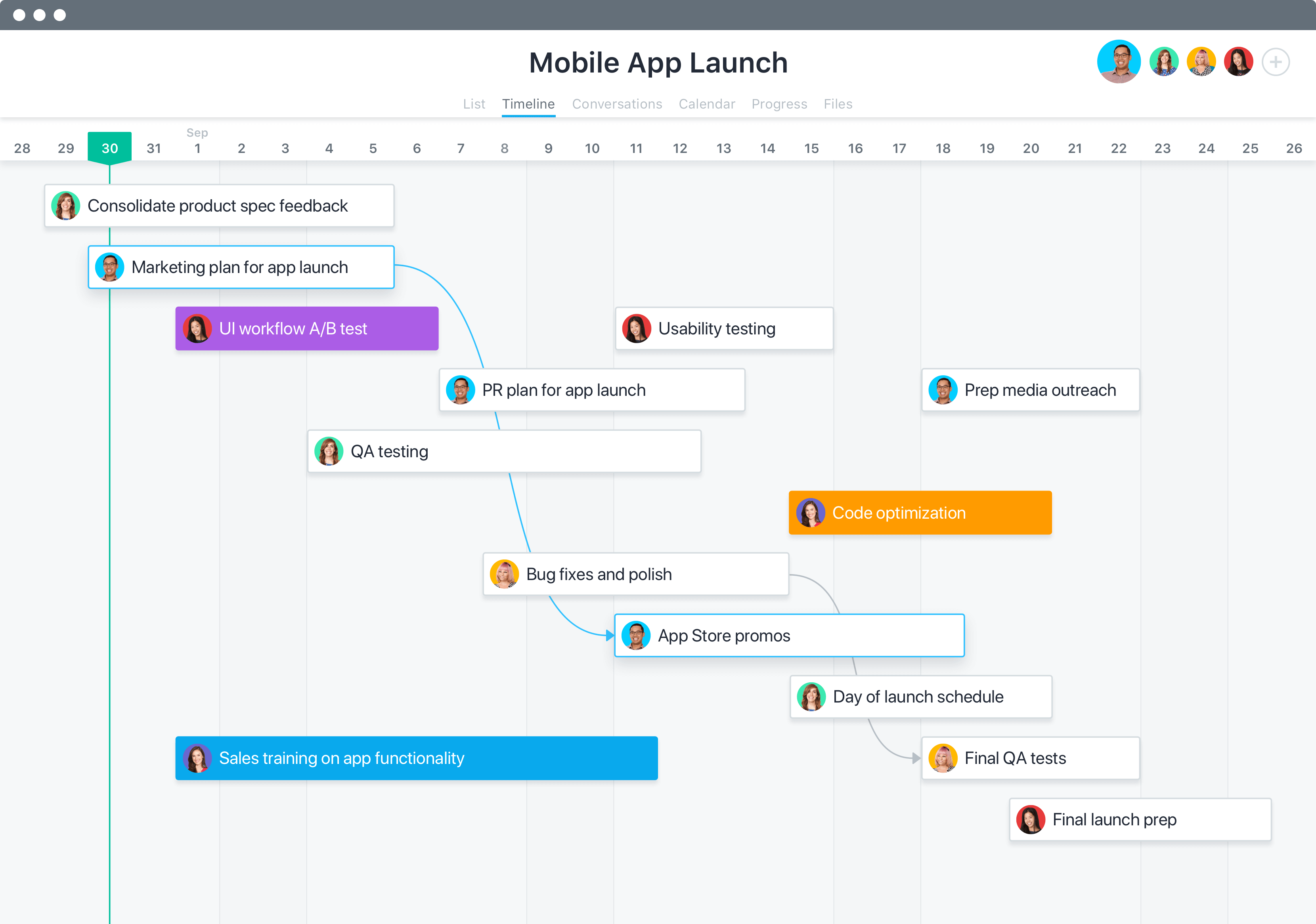
Task: Add a new team member via plus icon
Action: coord(1278,62)
